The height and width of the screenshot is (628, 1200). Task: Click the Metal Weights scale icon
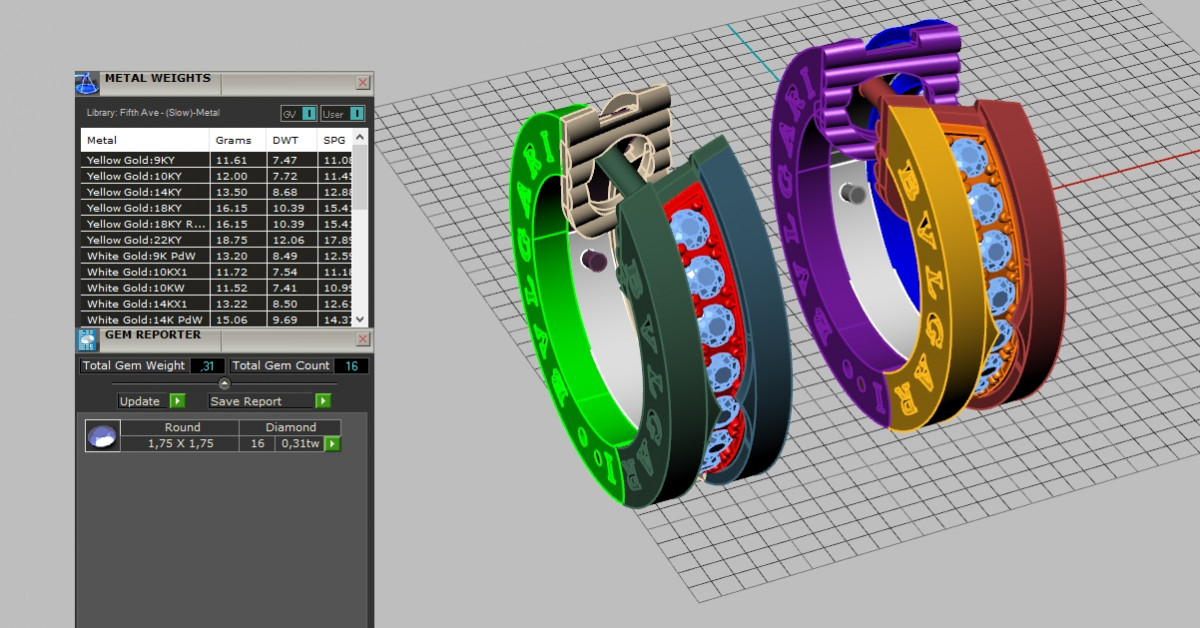coord(87,83)
